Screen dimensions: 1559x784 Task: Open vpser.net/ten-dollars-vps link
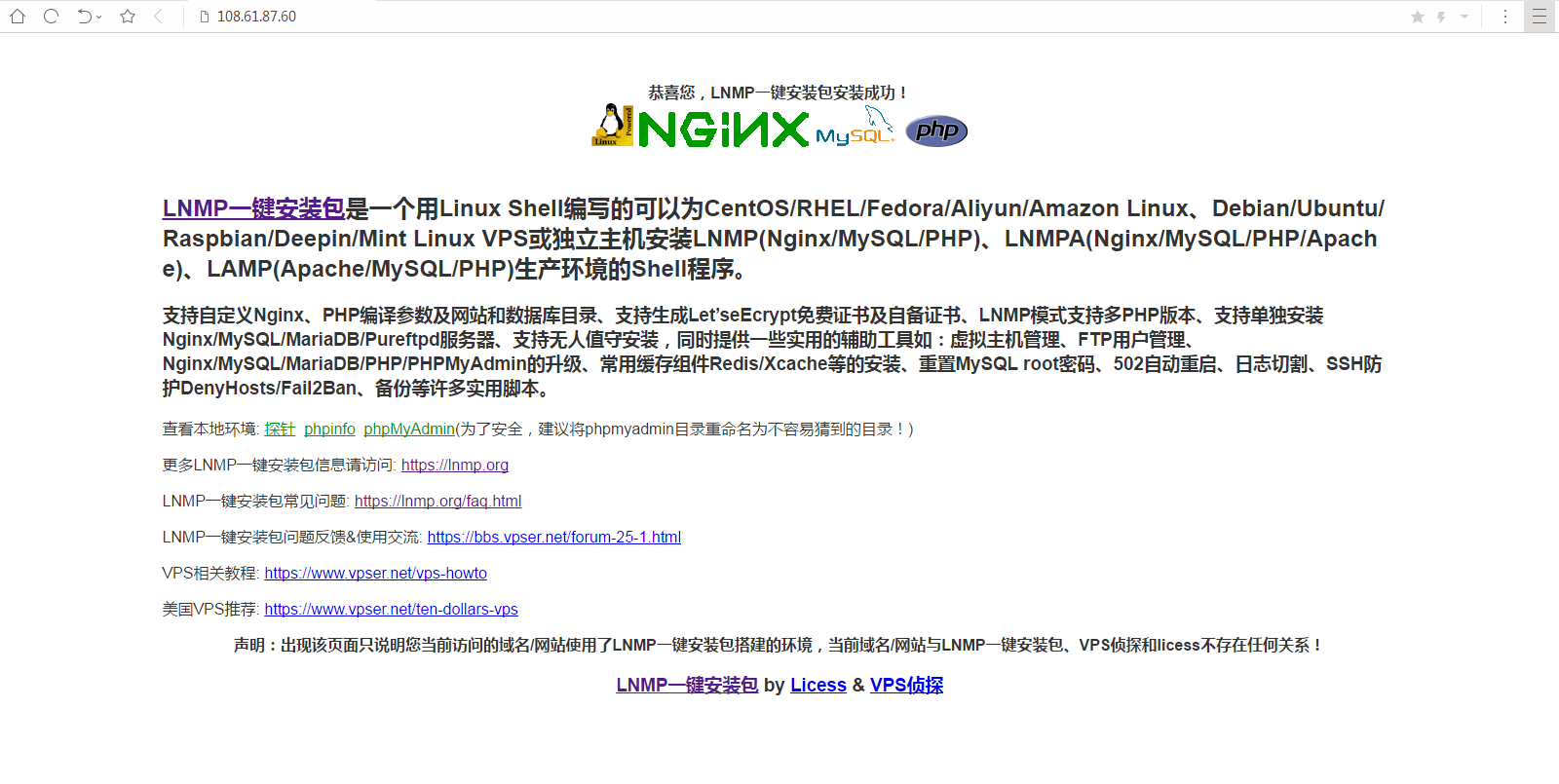click(392, 610)
